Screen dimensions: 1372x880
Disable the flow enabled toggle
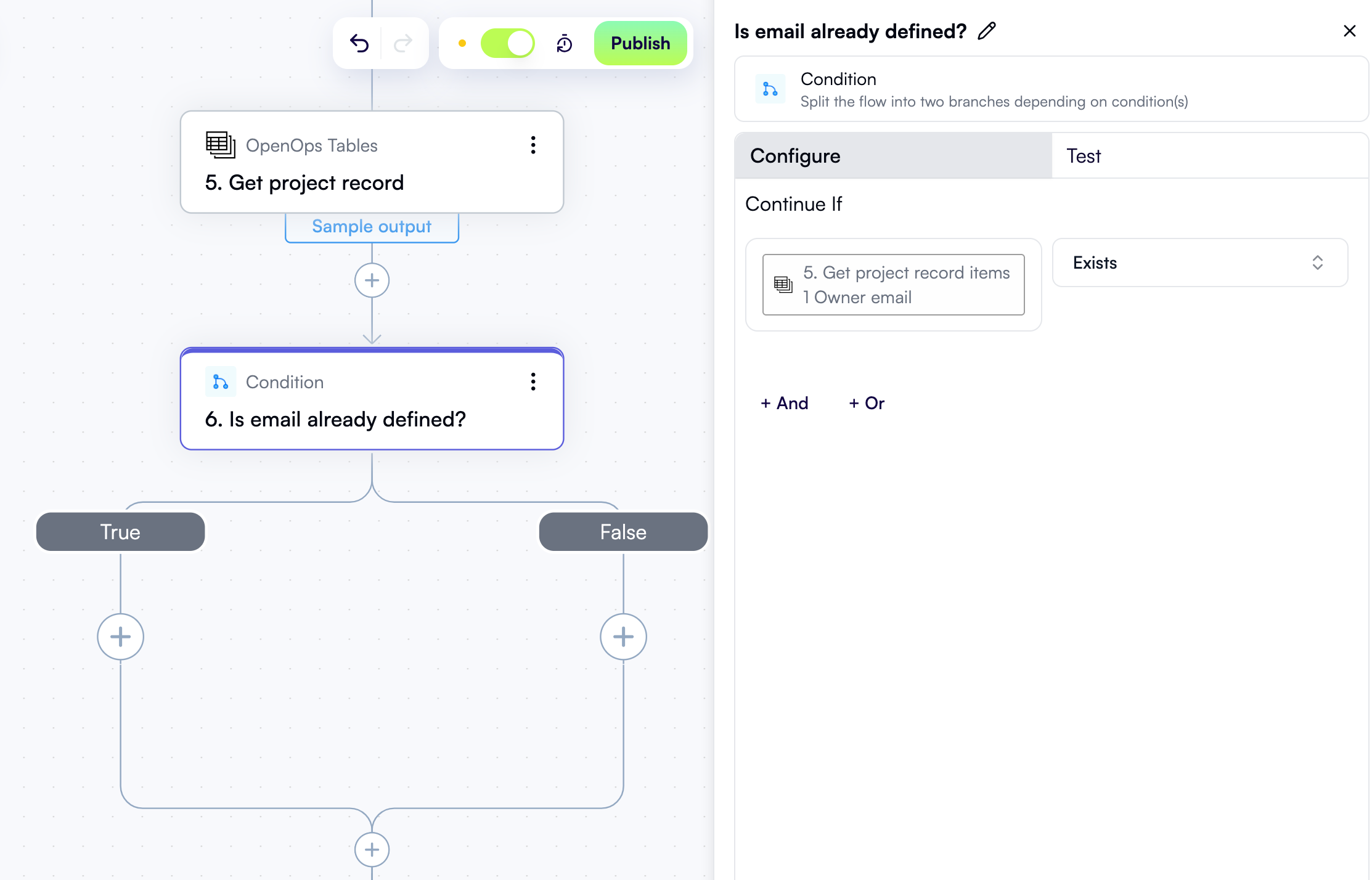(x=508, y=43)
